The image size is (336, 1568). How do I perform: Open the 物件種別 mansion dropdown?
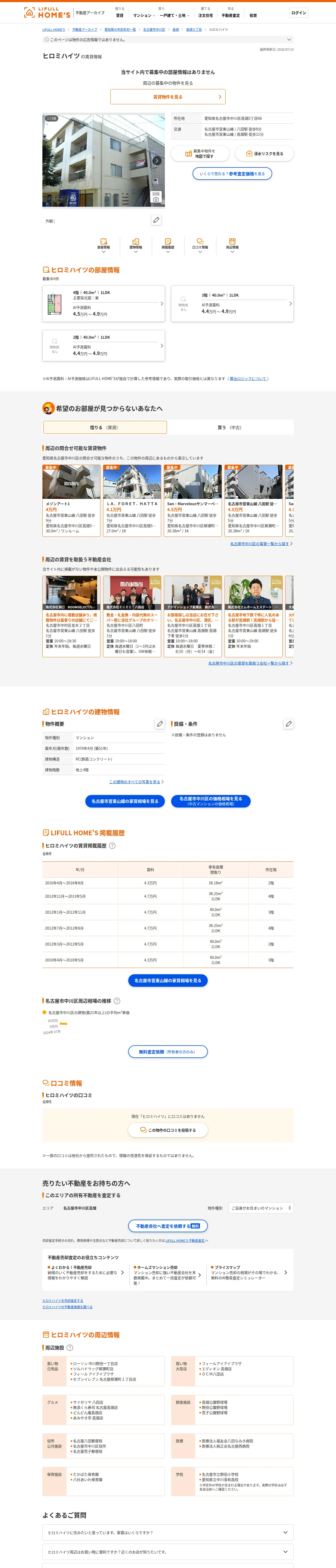(262, 1208)
